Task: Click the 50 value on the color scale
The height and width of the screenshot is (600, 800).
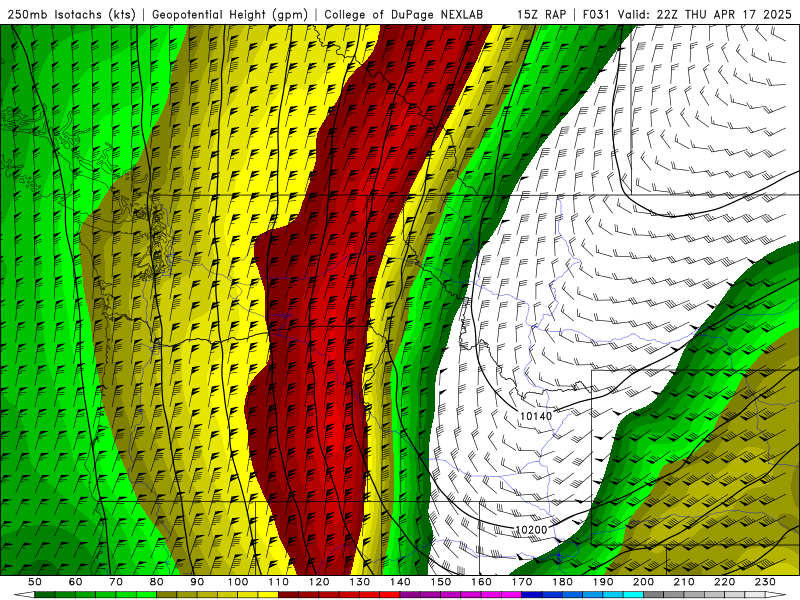Action: 35,582
